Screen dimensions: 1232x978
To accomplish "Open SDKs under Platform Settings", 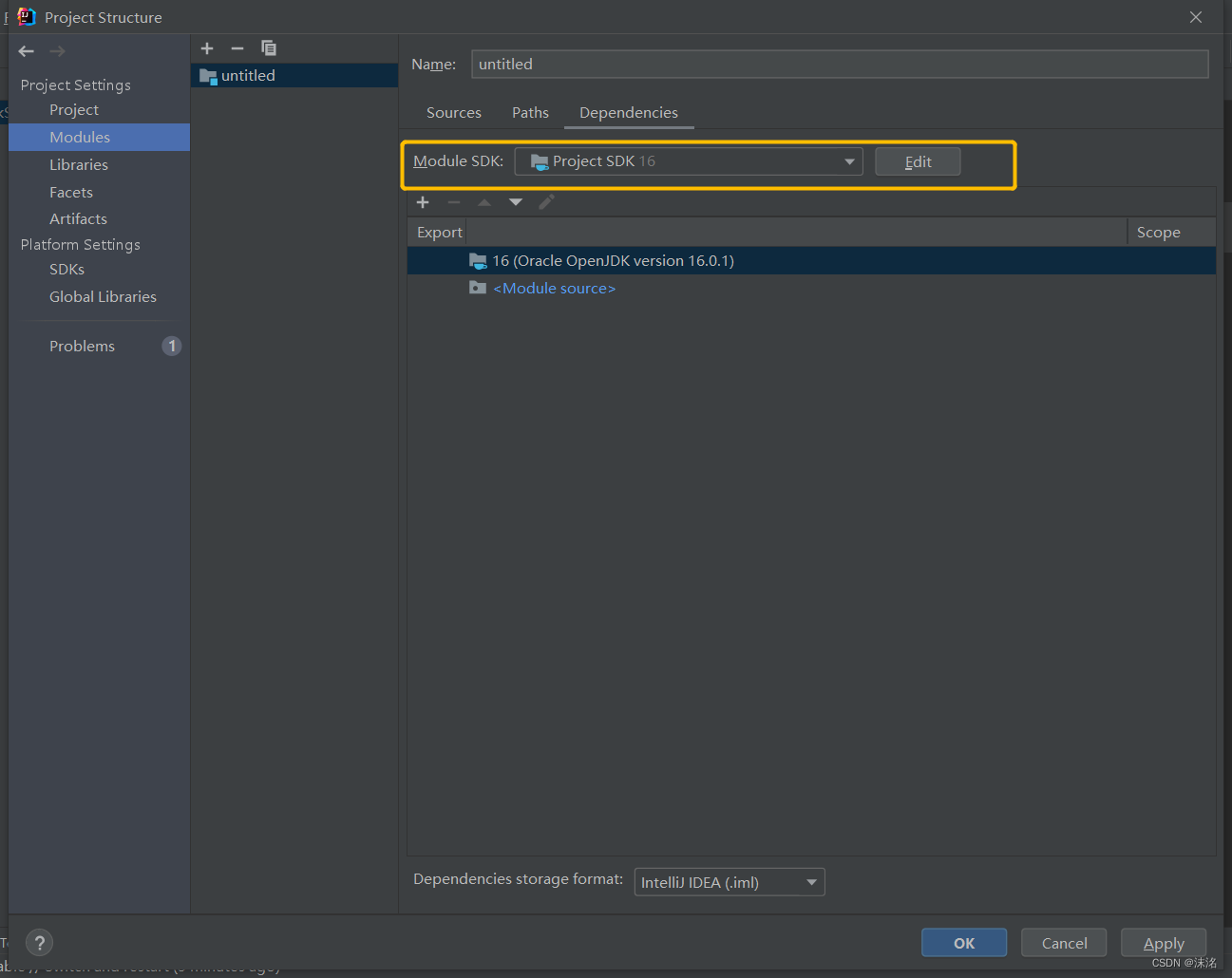I will (x=66, y=270).
